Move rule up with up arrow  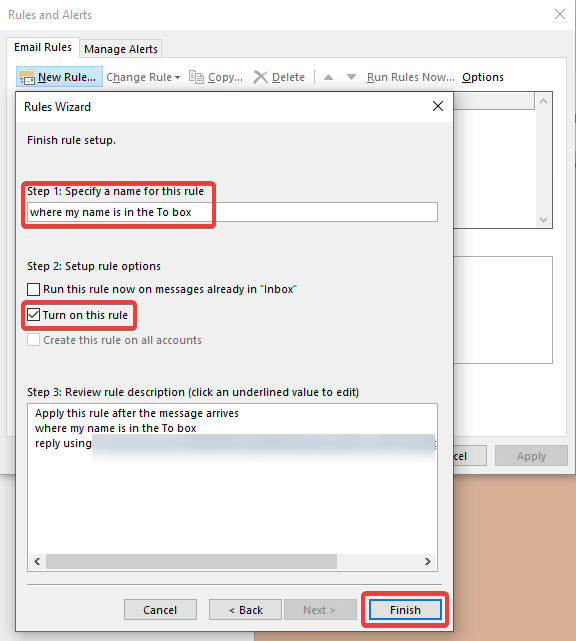pyautogui.click(x=328, y=77)
